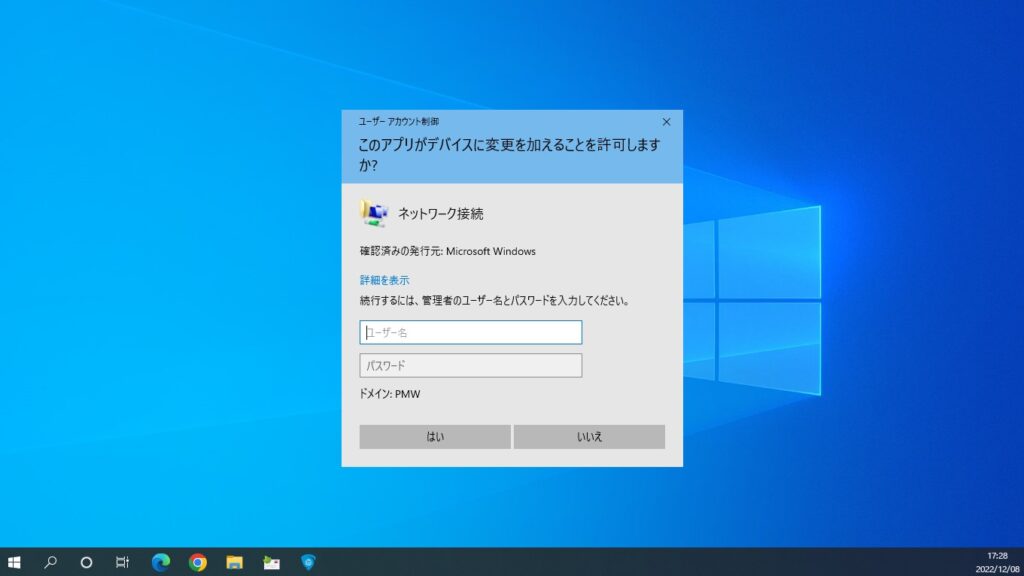Close the ユーザー アカウント制御 dialog
This screenshot has width=1024, height=576.
[666, 122]
